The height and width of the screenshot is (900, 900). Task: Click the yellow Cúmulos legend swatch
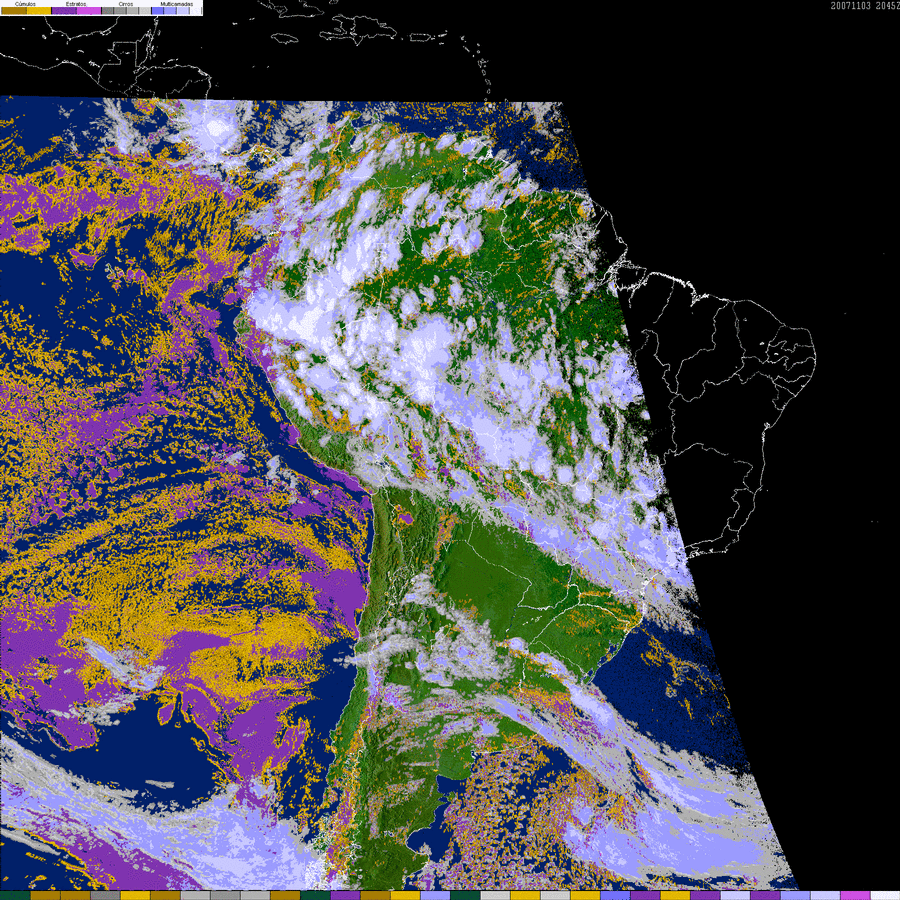[x=39, y=10]
